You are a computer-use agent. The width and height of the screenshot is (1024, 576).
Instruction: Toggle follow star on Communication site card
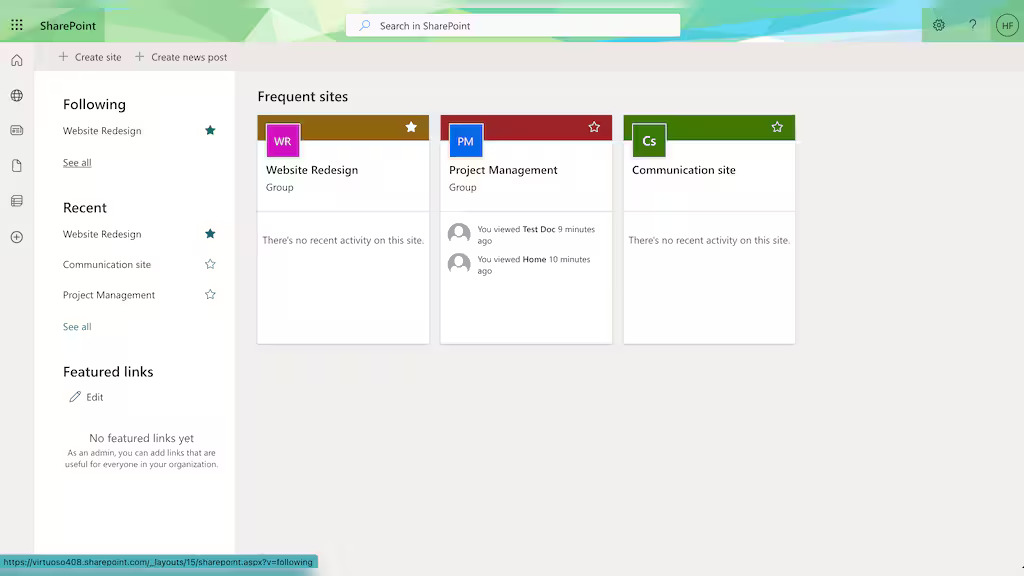[777, 127]
